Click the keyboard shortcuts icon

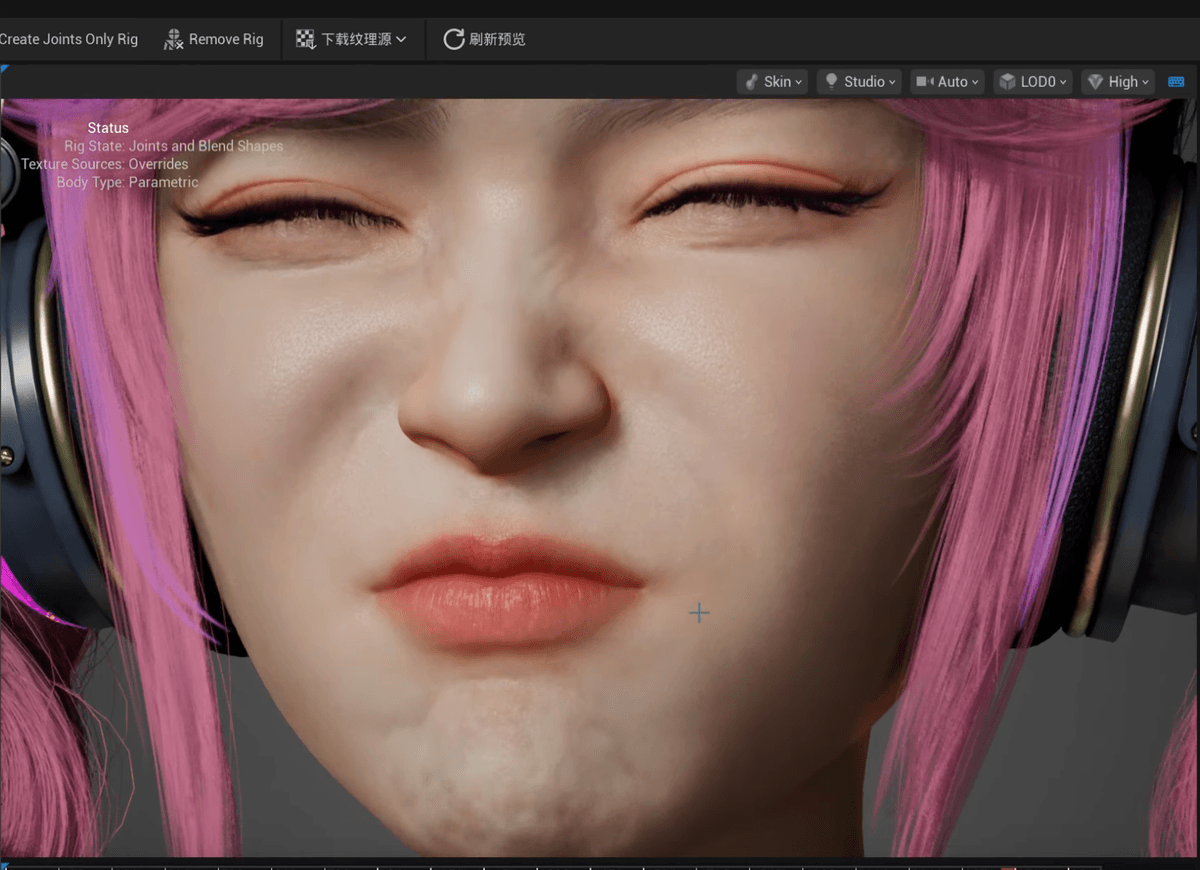tap(1176, 82)
